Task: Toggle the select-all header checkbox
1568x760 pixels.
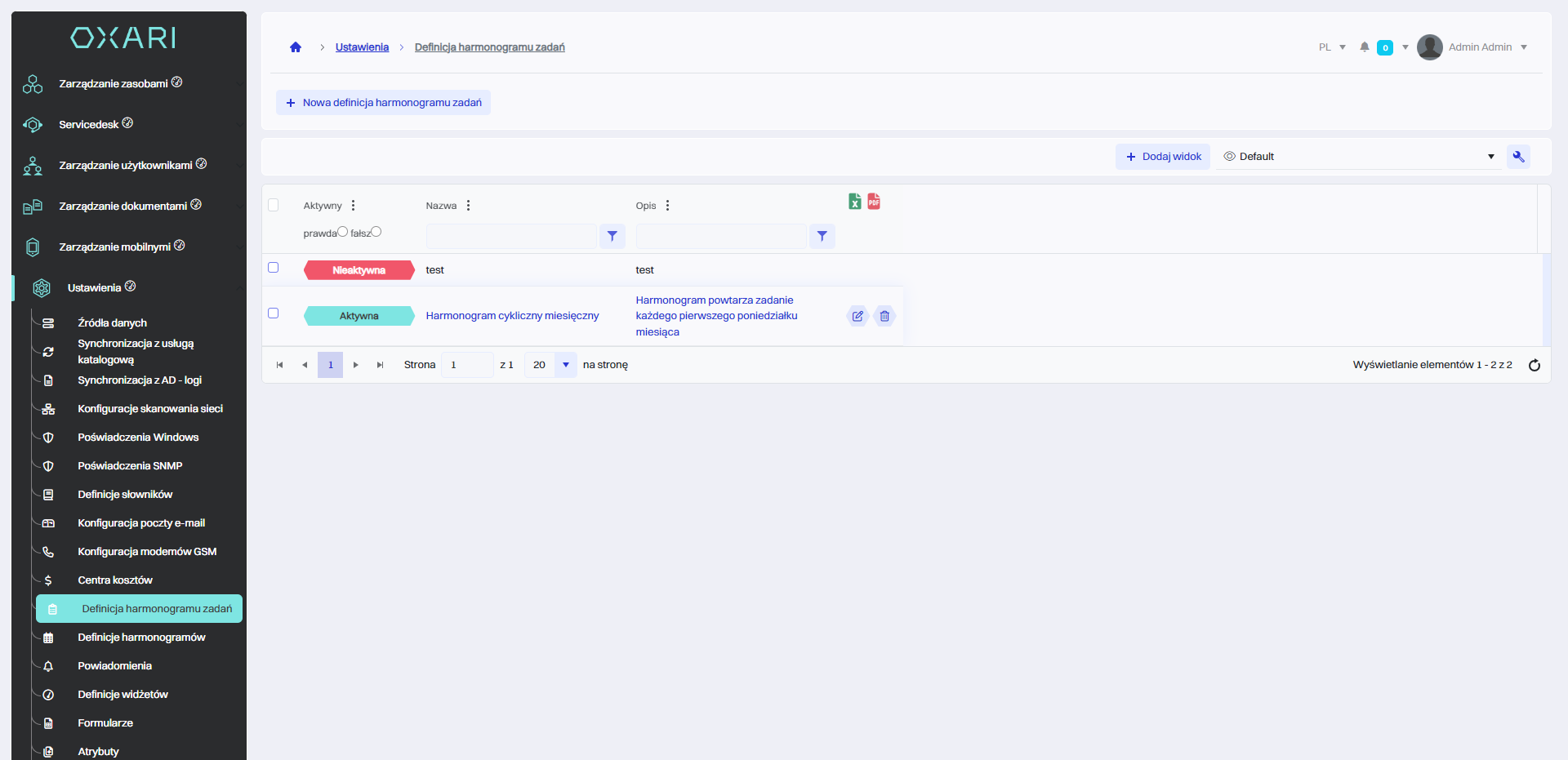Action: tap(274, 205)
